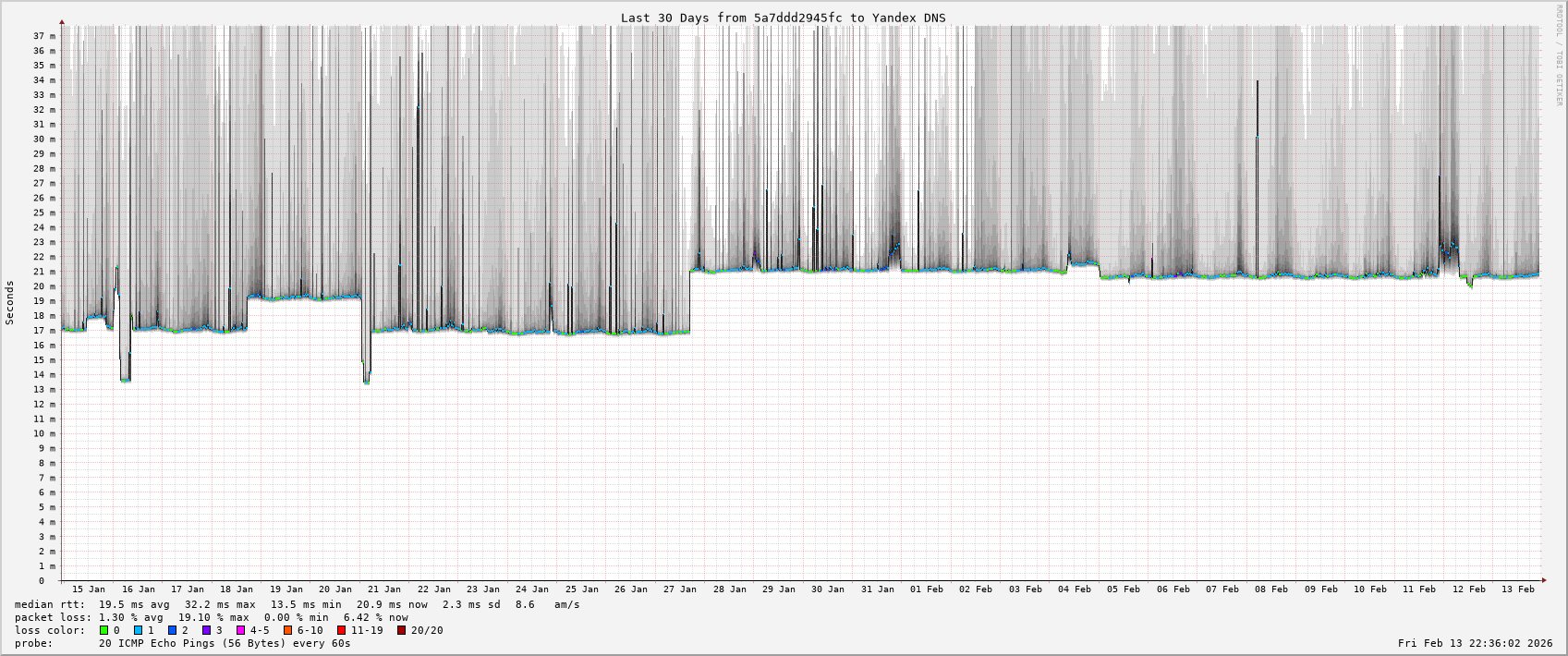Click the 15 Jan date label
Image resolution: width=1568 pixels, height=656 pixels.
click(89, 589)
